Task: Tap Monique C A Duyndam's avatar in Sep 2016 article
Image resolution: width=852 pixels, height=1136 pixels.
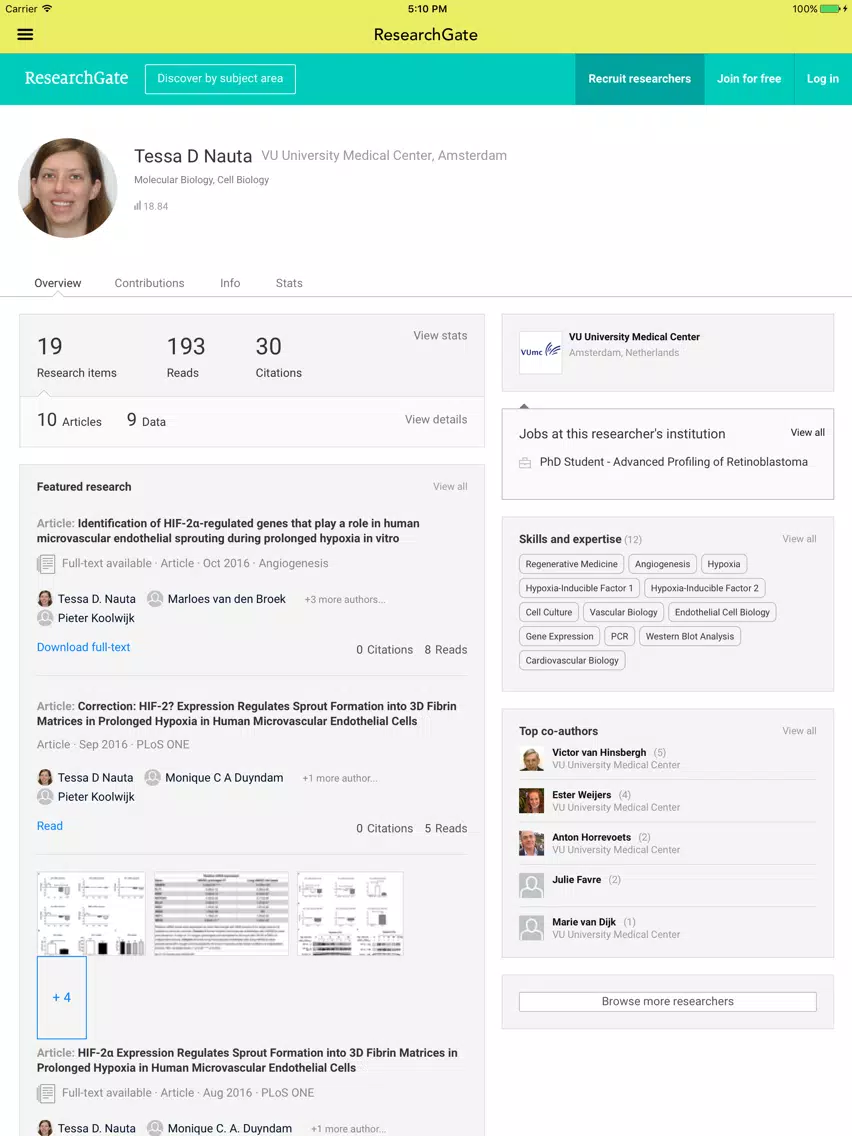Action: tap(152, 777)
